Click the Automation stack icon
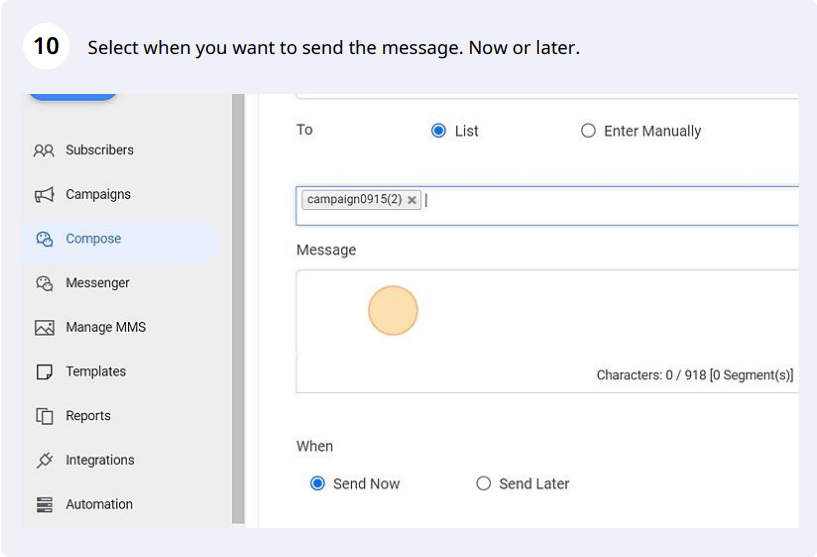817x557 pixels. click(x=44, y=504)
